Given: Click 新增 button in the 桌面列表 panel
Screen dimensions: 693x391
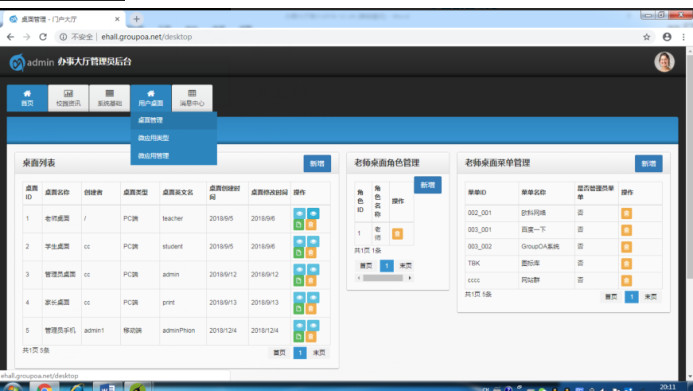Looking at the screenshot, I should pos(317,163).
